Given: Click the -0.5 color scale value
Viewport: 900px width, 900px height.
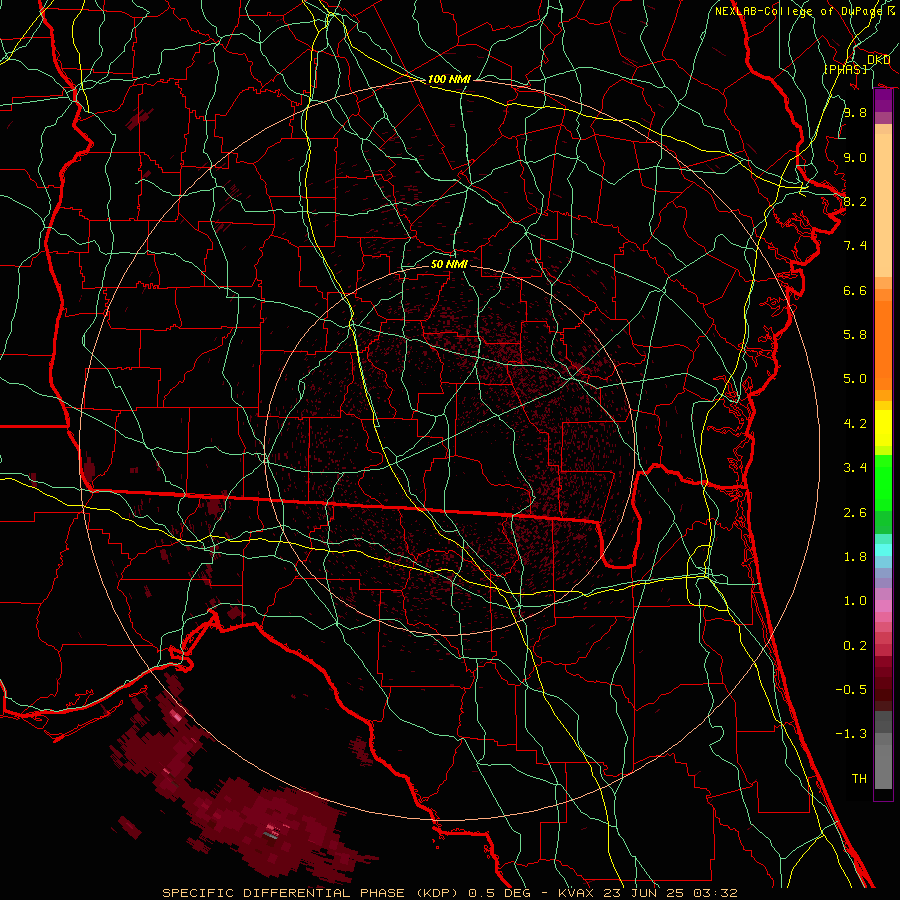Looking at the screenshot, I should pyautogui.click(x=851, y=690).
